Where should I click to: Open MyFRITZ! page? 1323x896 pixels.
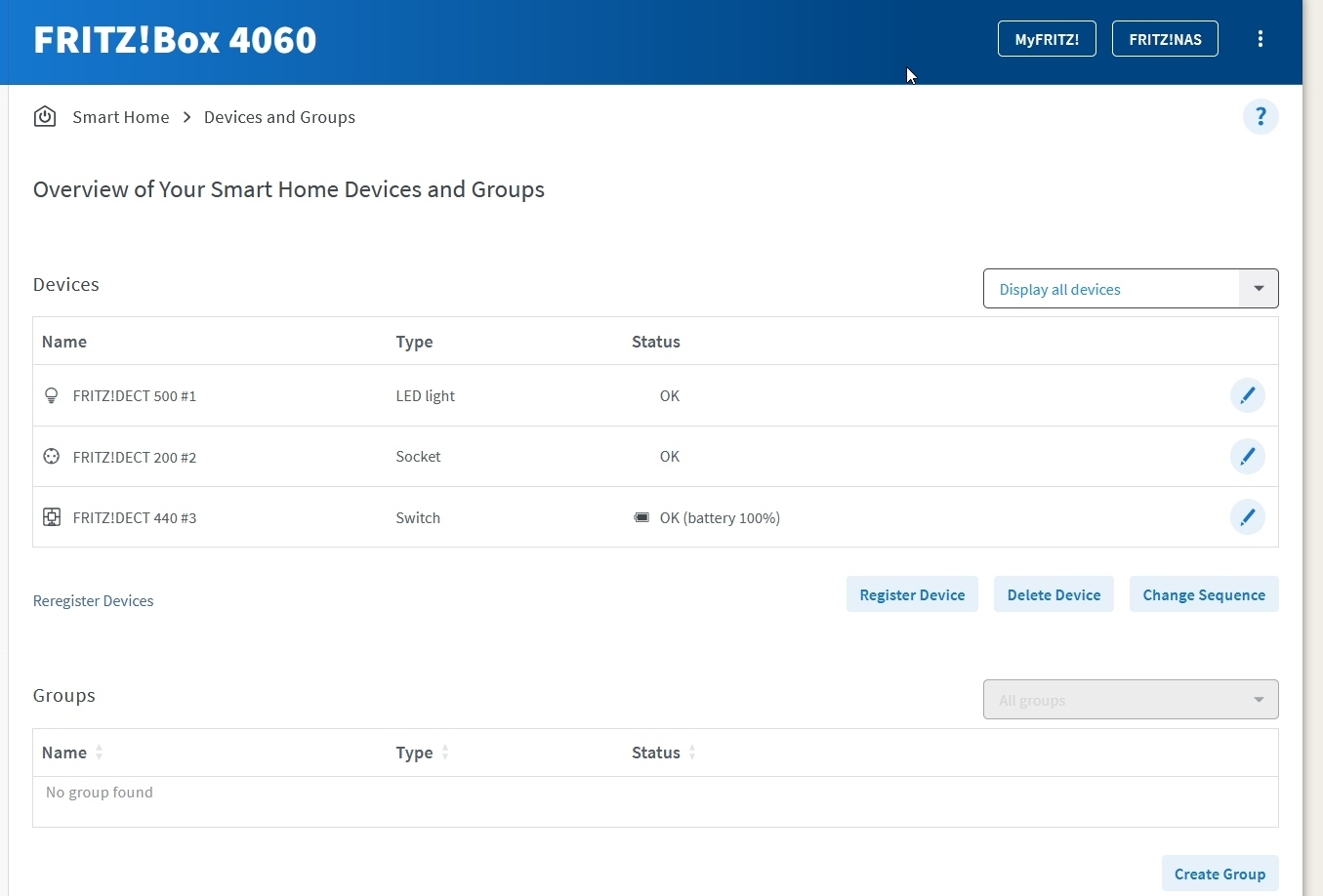[x=1047, y=39]
